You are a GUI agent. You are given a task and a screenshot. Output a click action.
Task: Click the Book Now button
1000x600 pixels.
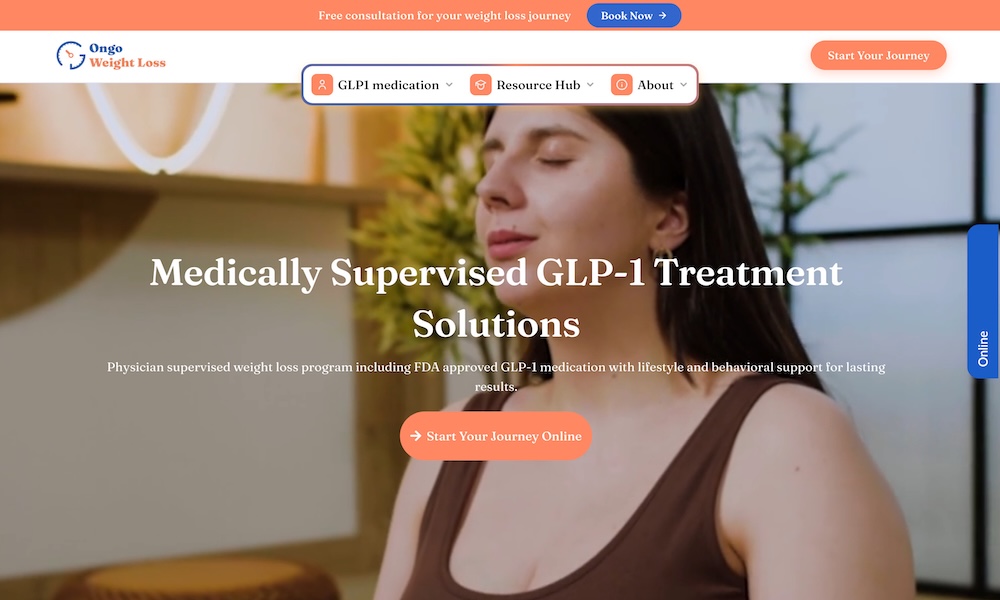point(634,15)
